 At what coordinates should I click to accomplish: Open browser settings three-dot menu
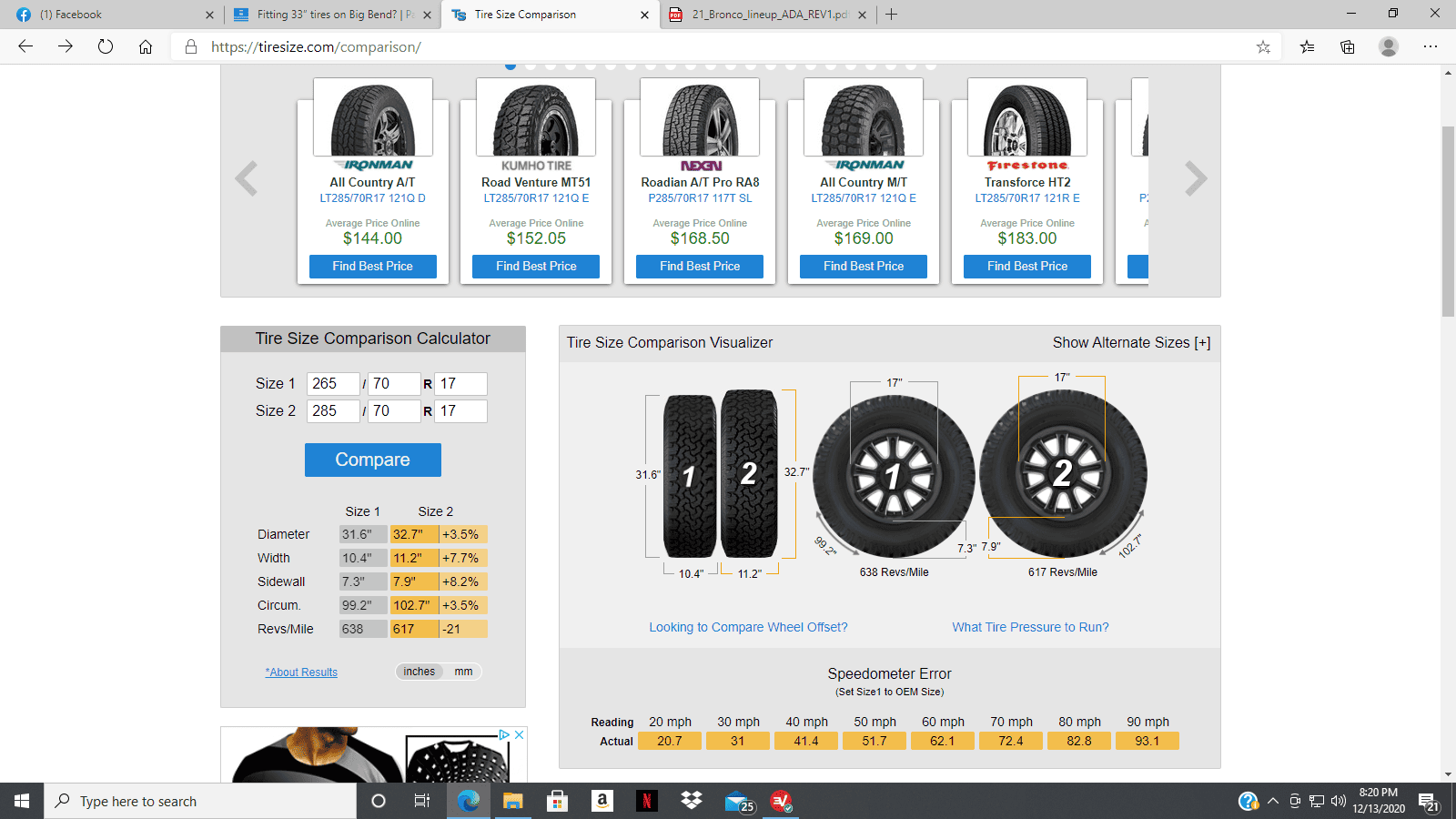tap(1431, 46)
